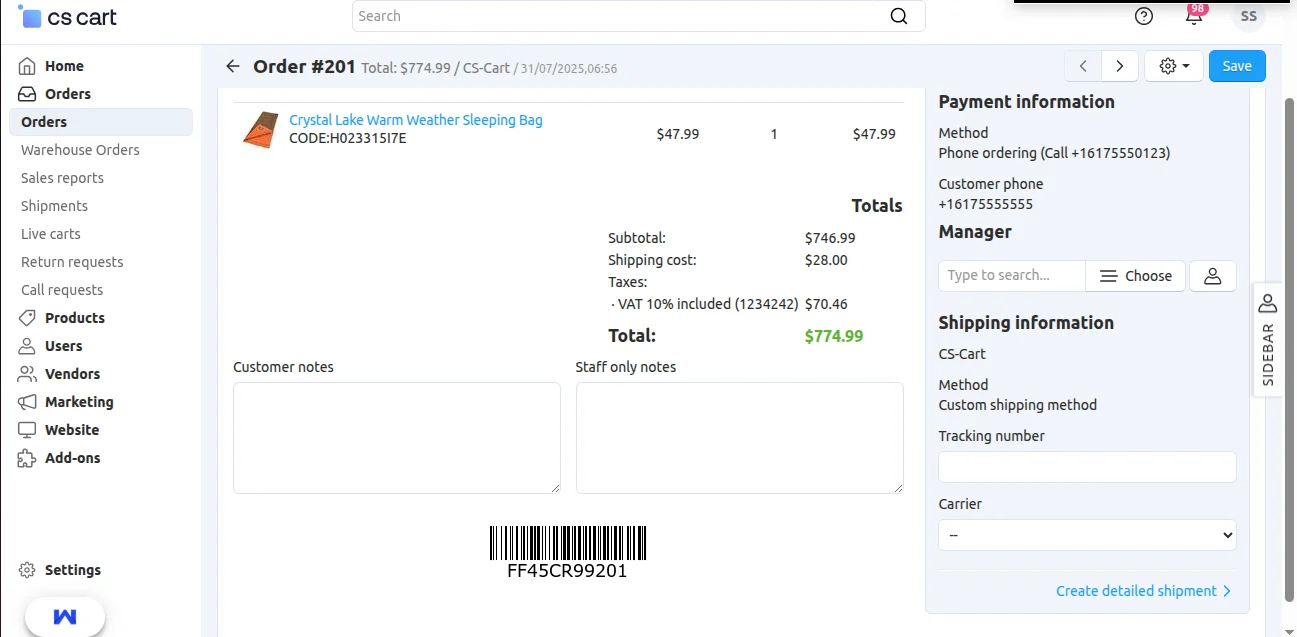Image resolution: width=1297 pixels, height=637 pixels.
Task: Click the sleeping bag product thumbnail
Action: click(260, 131)
